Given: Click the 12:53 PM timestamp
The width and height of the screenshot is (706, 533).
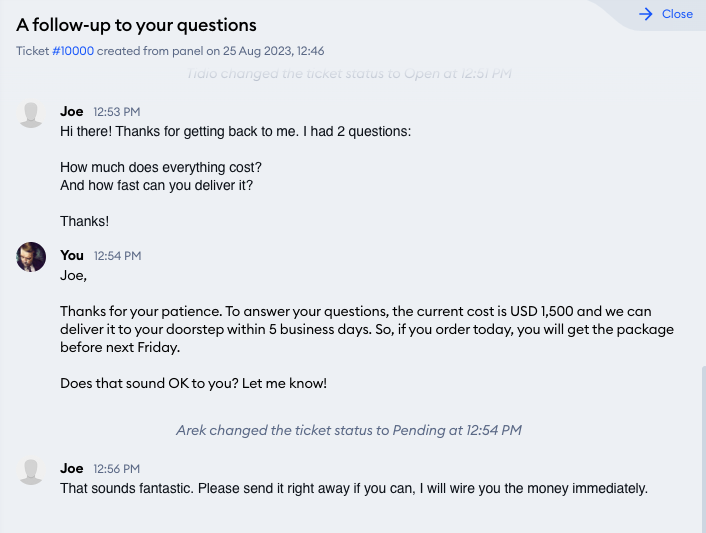Looking at the screenshot, I should tap(117, 112).
